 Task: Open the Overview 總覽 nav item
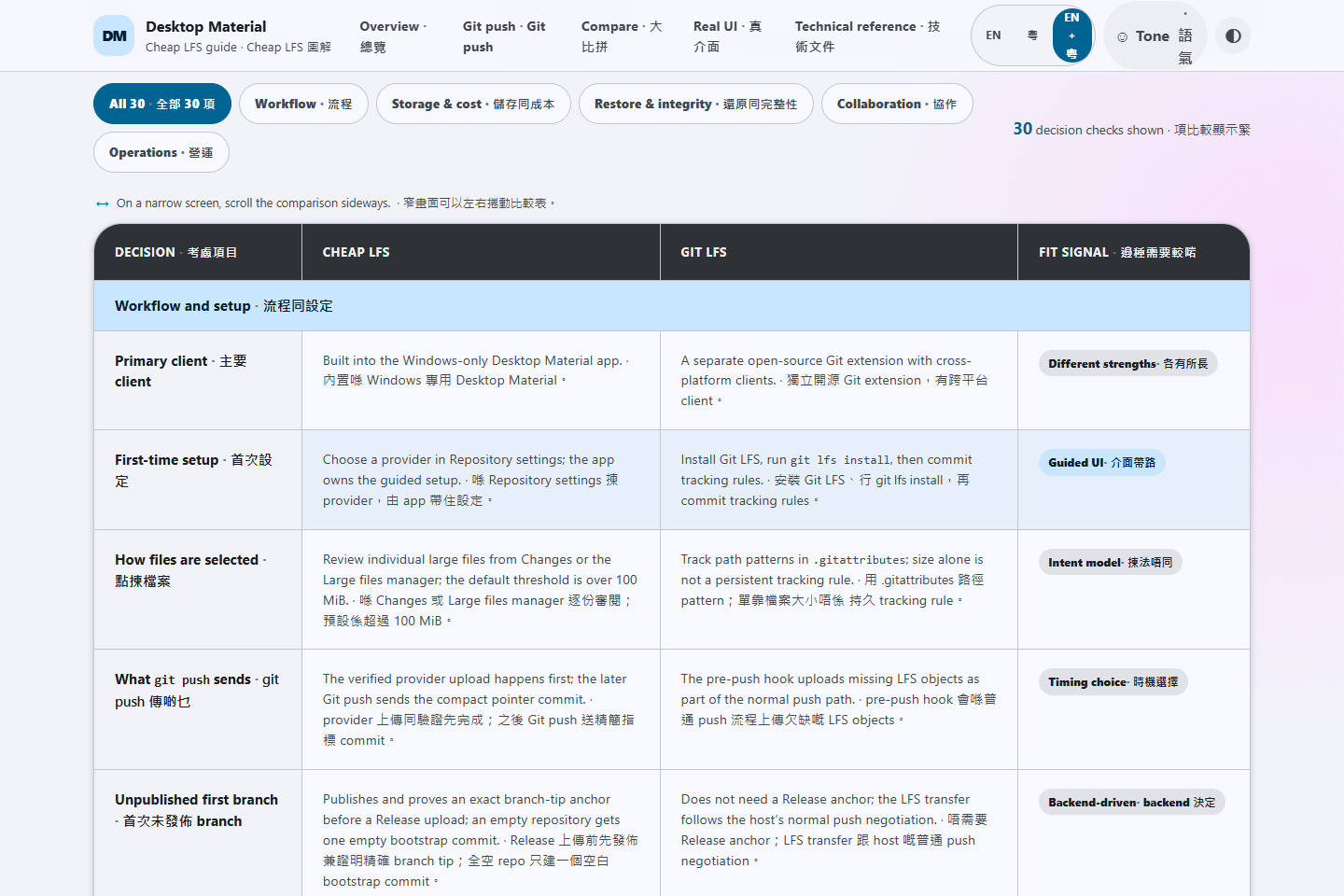[x=393, y=36]
